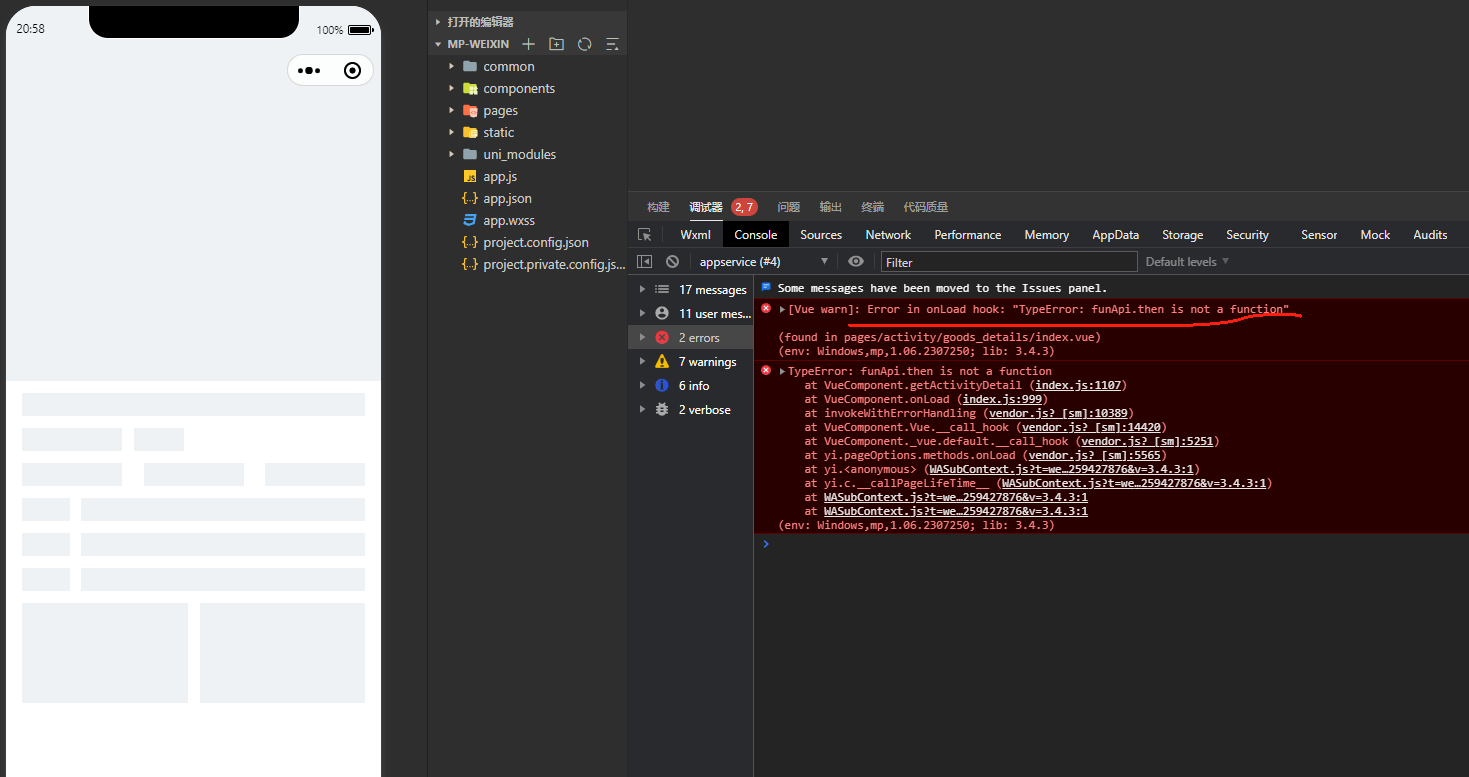This screenshot has width=1469, height=777.
Task: Open the Sources devtools tab
Action: pos(821,235)
